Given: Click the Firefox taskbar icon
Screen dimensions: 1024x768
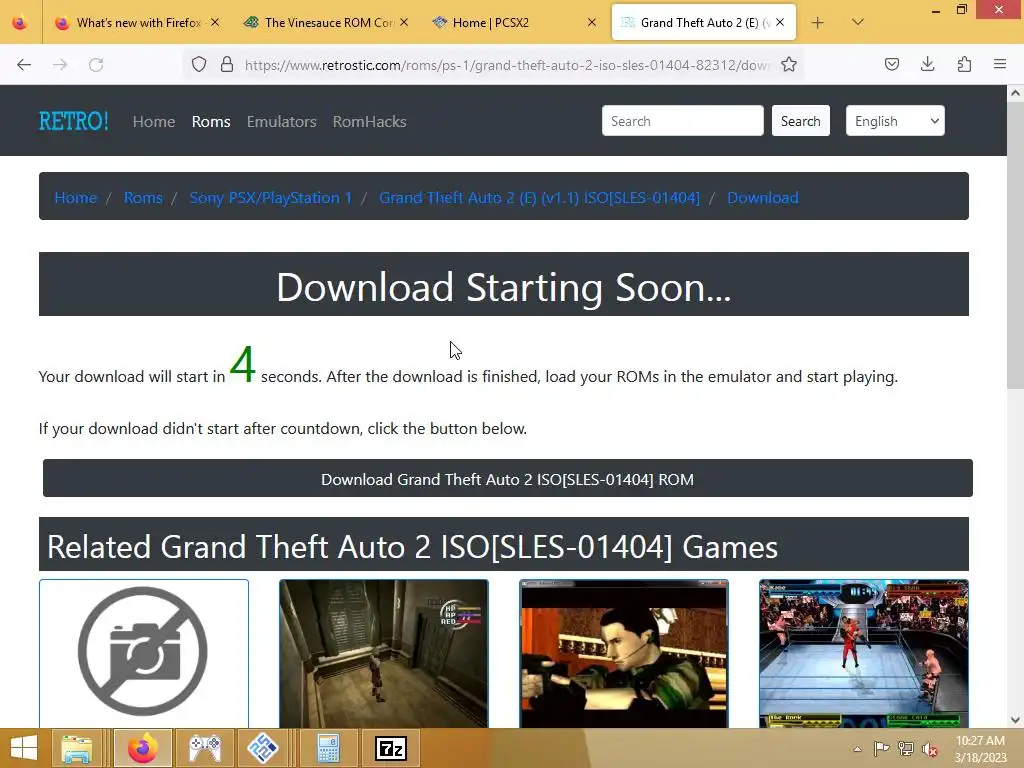Looking at the screenshot, I should point(143,748).
